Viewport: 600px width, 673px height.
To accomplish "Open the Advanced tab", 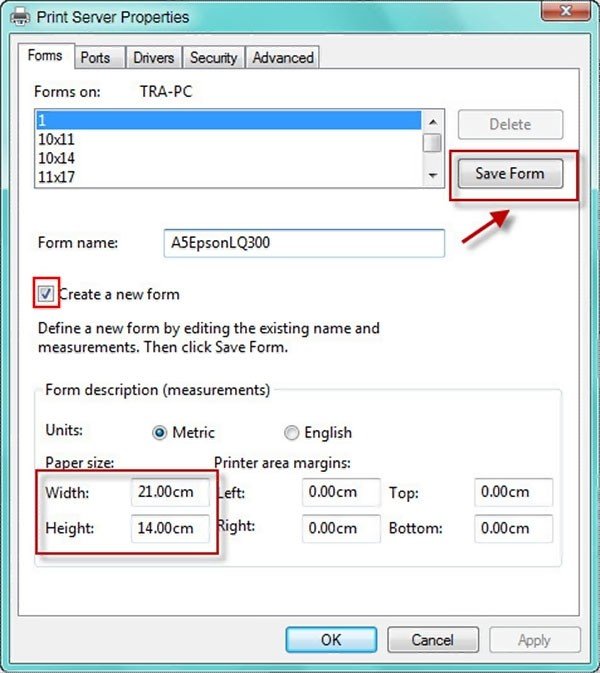I will [282, 58].
